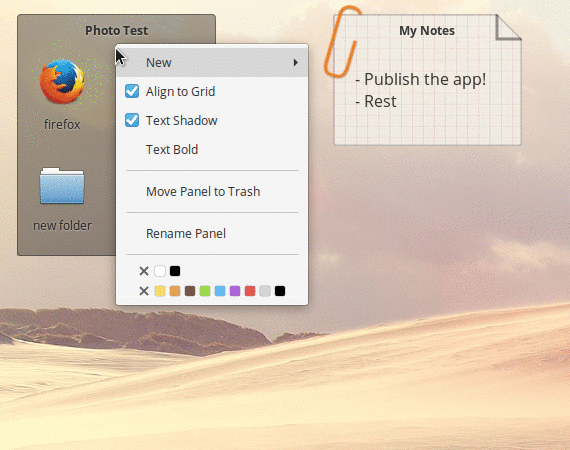The image size is (570, 450).
Task: Choose Move Panel to Trash
Action: pyautogui.click(x=203, y=192)
